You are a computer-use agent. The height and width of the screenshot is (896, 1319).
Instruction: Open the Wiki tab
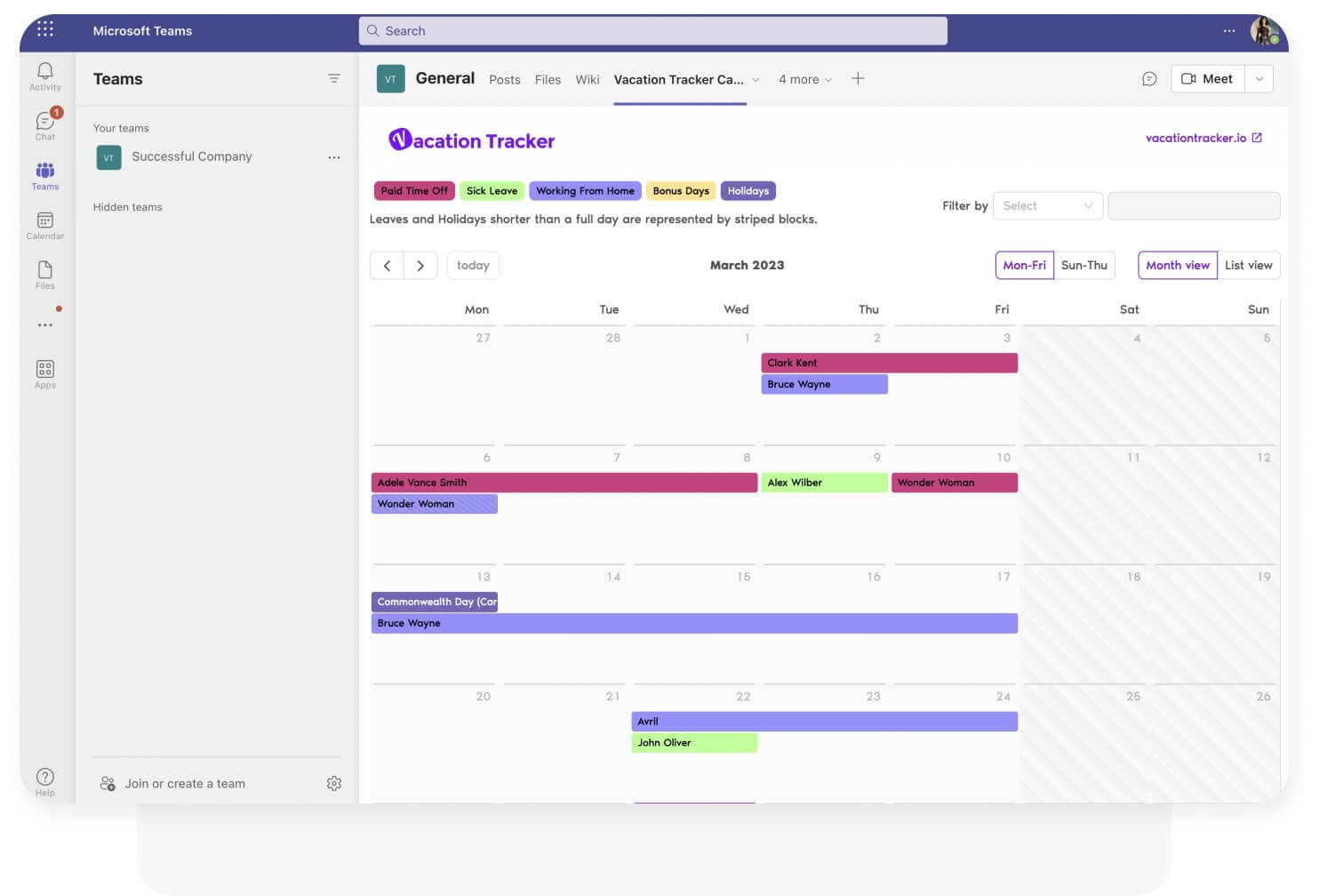point(588,79)
